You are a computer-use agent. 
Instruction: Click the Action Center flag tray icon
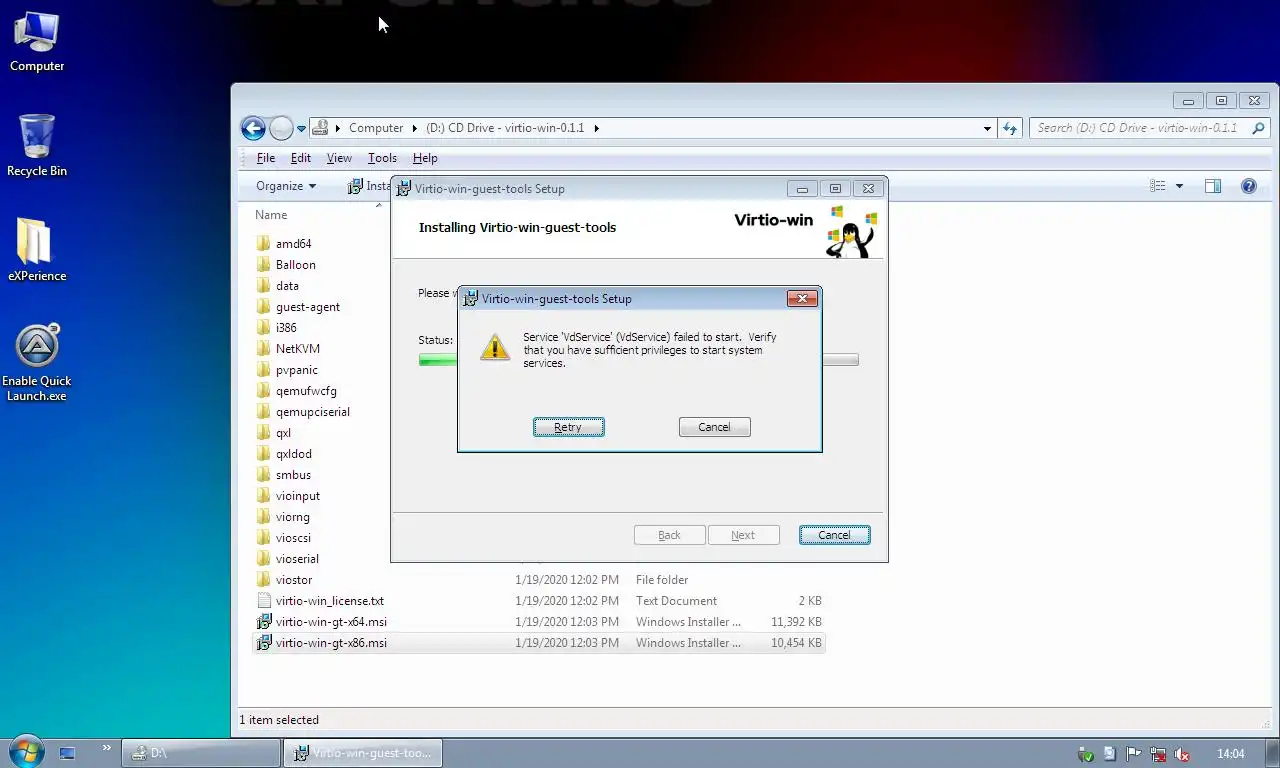[x=1134, y=754]
